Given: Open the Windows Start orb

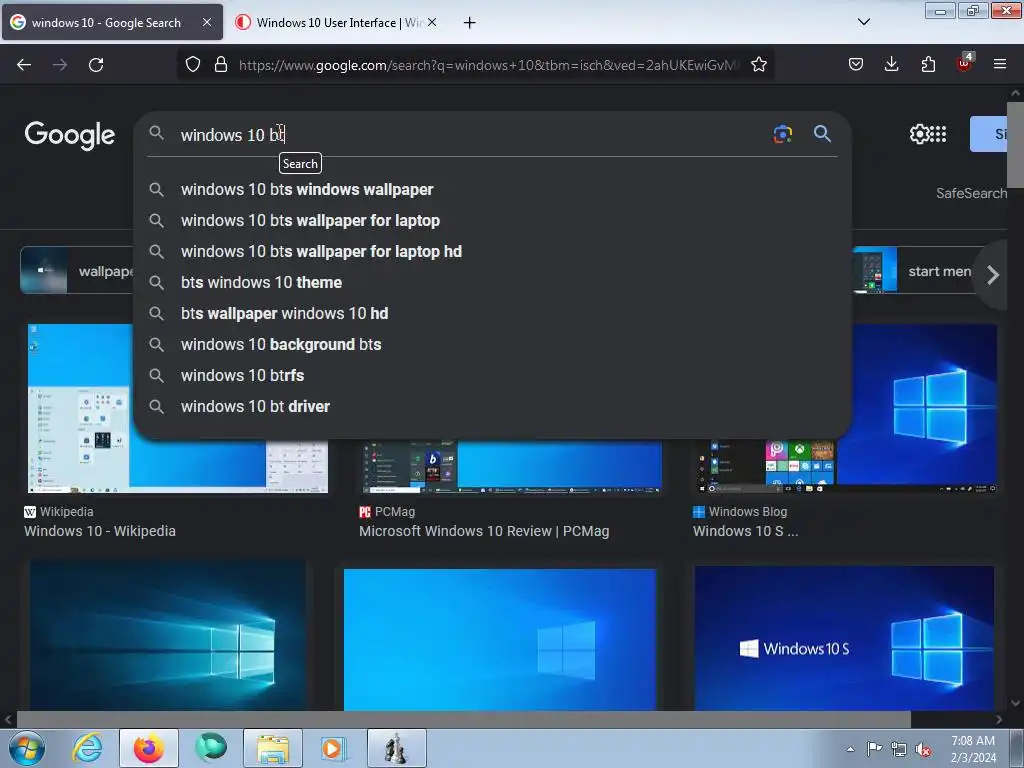Looking at the screenshot, I should point(26,748).
